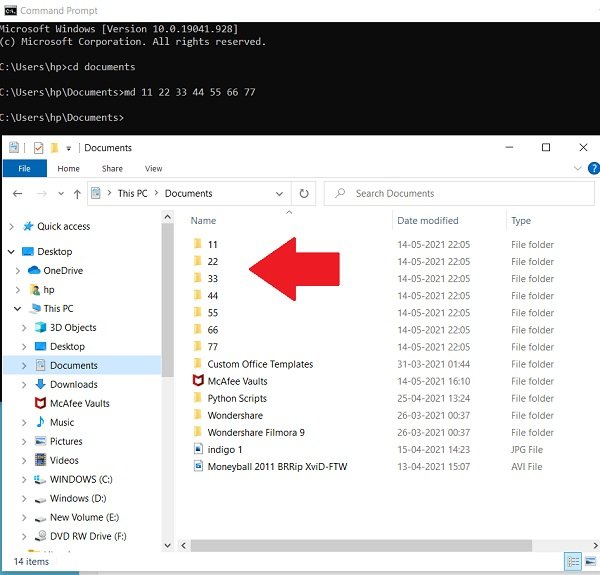The height and width of the screenshot is (575, 600).
Task: Select the McAfee Vaults folder icon in file list
Action: coord(198,381)
